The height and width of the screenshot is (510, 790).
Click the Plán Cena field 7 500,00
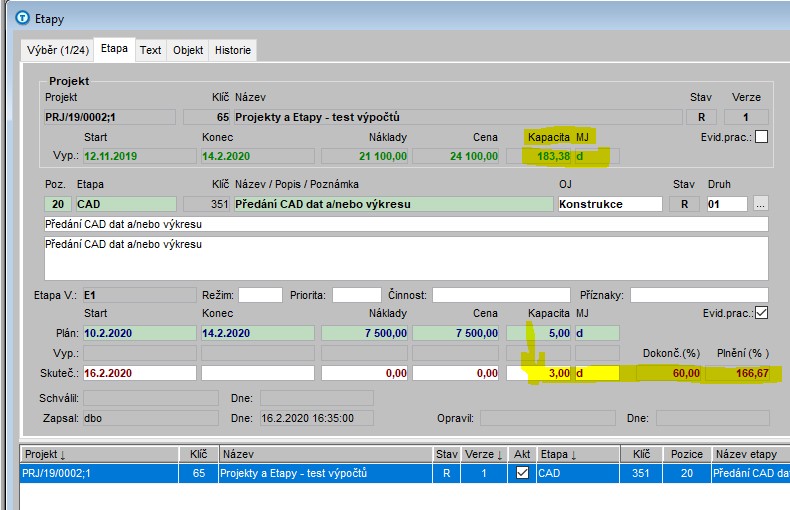click(455, 333)
